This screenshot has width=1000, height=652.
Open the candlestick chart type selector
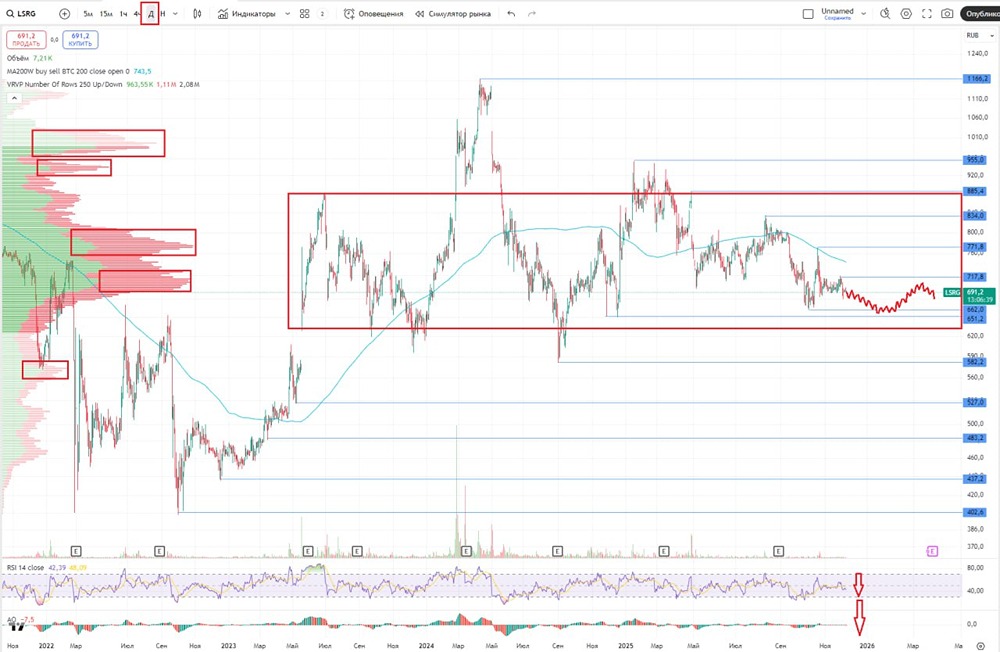coord(197,13)
